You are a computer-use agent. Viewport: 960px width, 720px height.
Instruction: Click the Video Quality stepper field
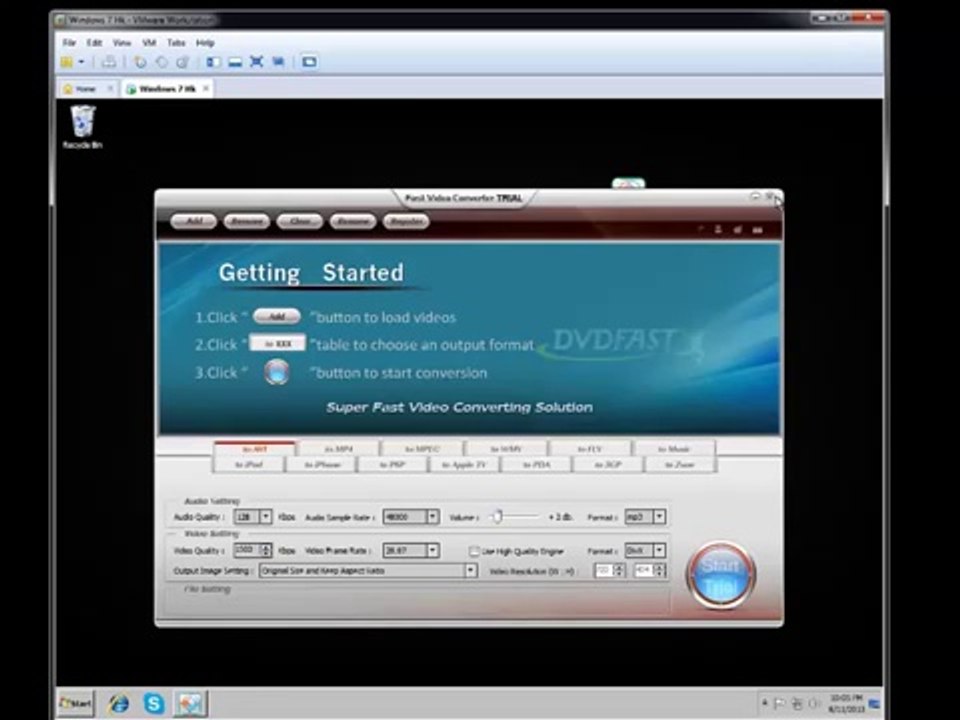coord(253,550)
